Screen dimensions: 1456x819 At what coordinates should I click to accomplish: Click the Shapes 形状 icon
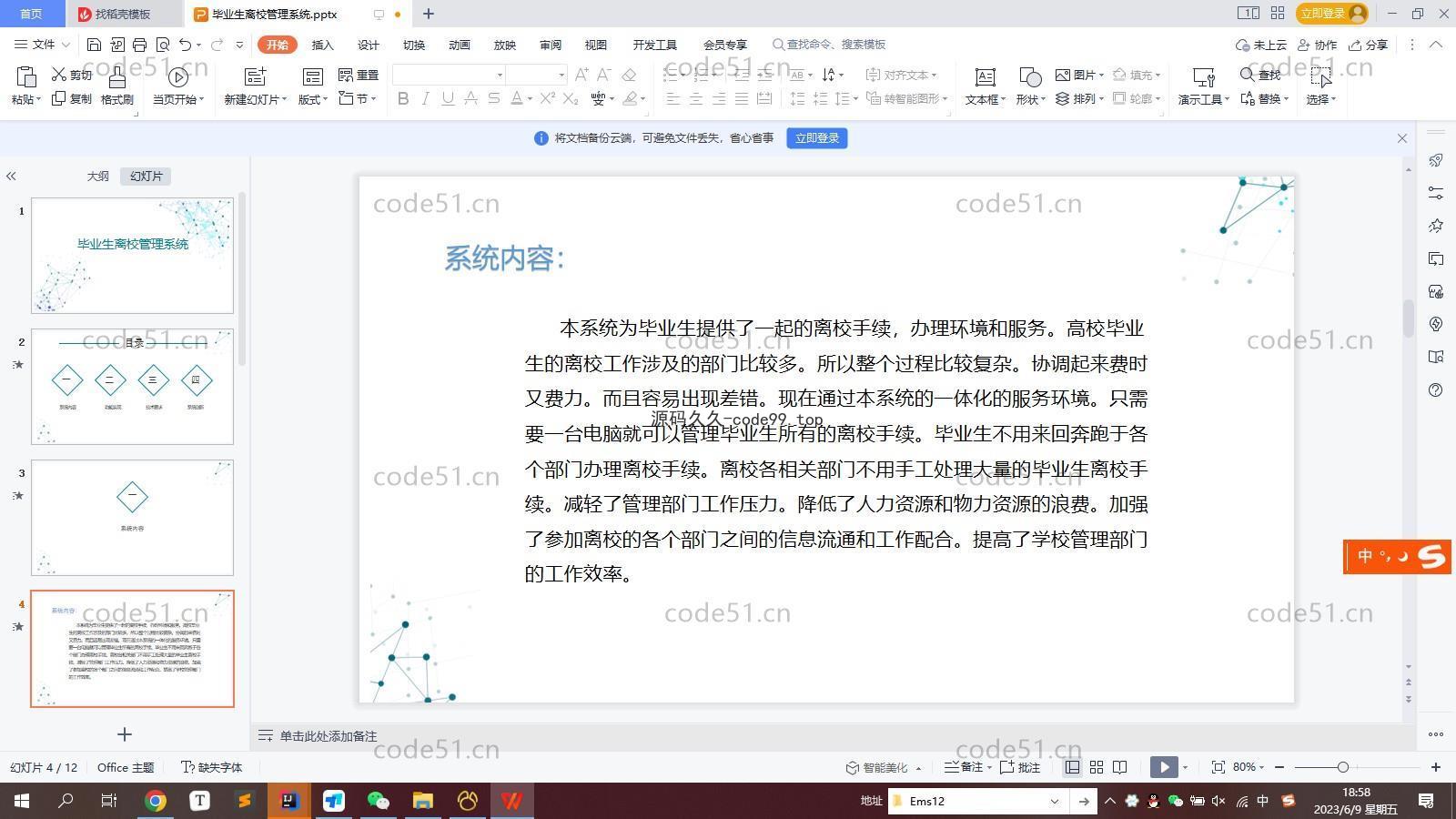(x=1030, y=76)
